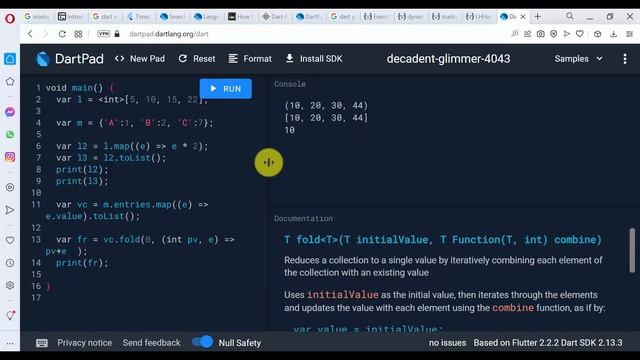This screenshot has height=360, width=640.
Task: Click the Console panel label
Action: 290,84
